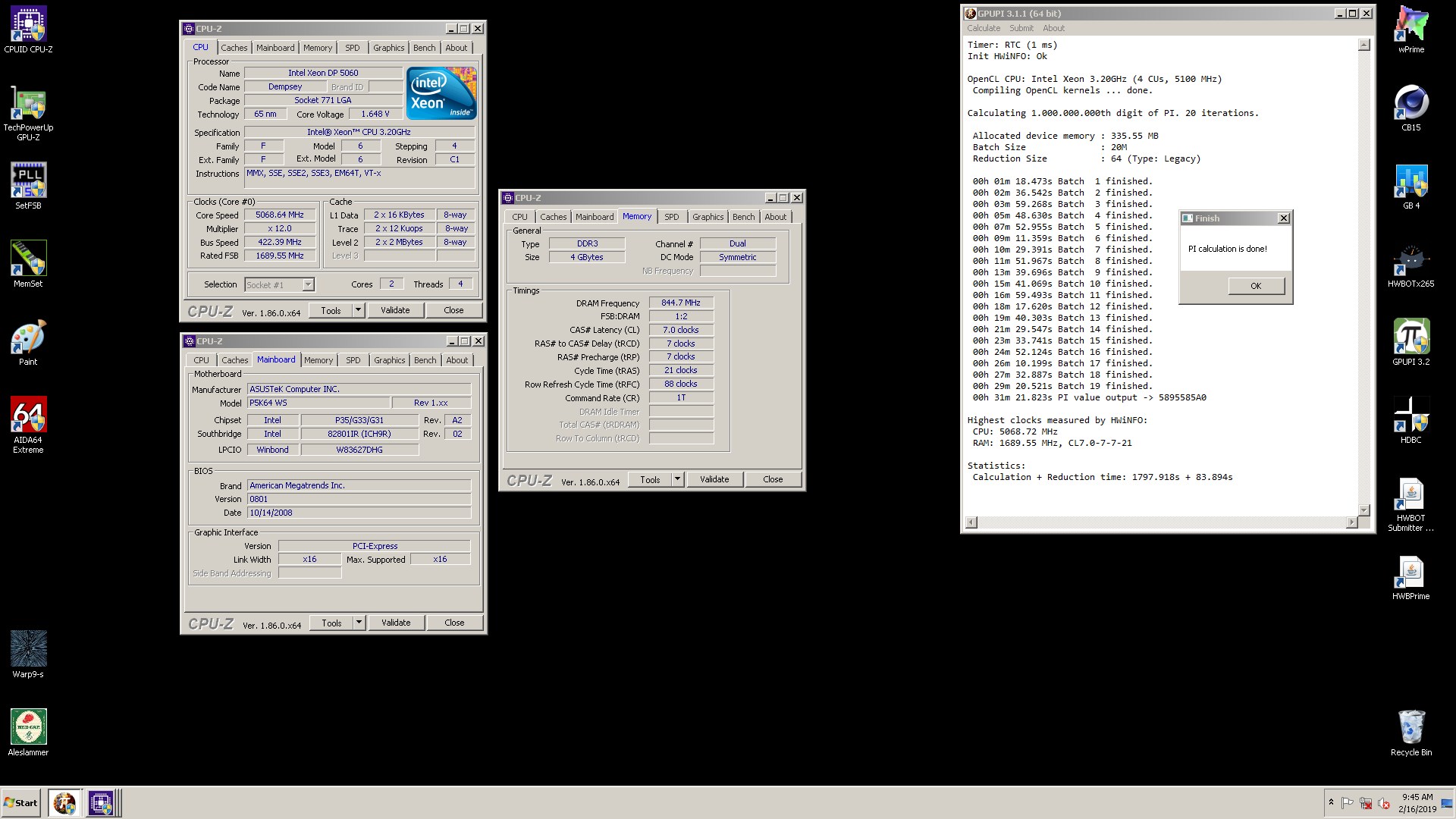Open the MemSet desktop shortcut
This screenshot has height=819, width=1456.
tap(28, 265)
